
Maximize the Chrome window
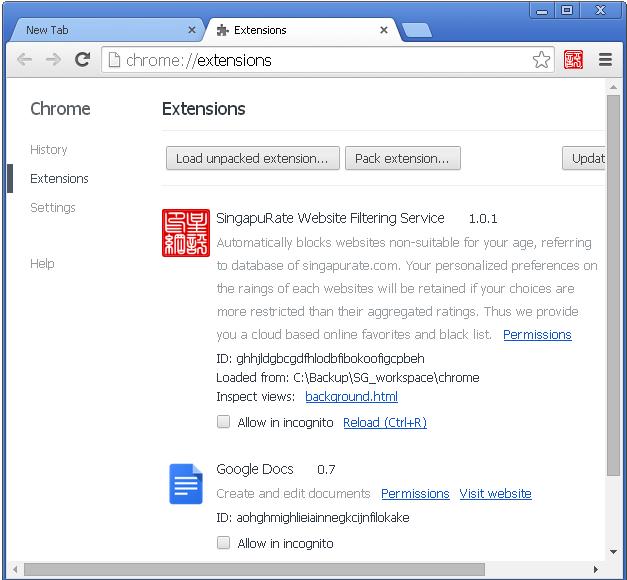pyautogui.click(x=567, y=10)
